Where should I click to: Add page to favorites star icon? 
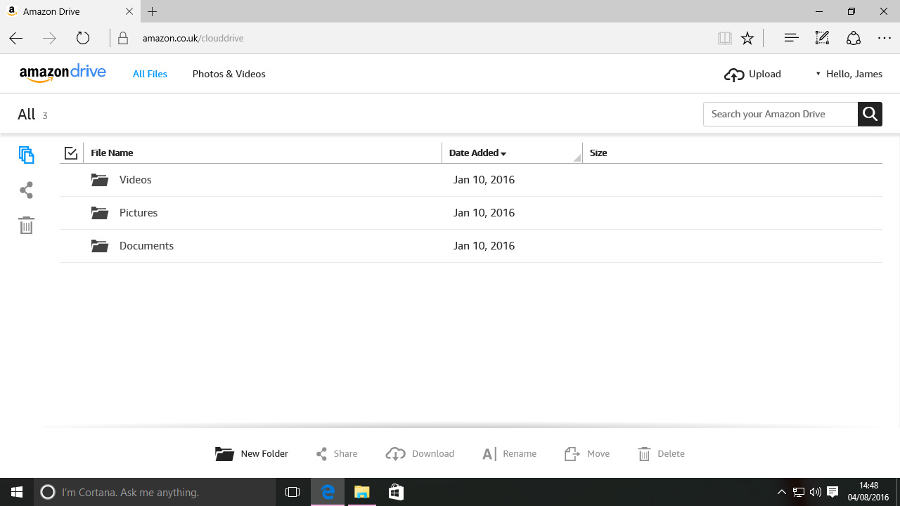pyautogui.click(x=747, y=38)
